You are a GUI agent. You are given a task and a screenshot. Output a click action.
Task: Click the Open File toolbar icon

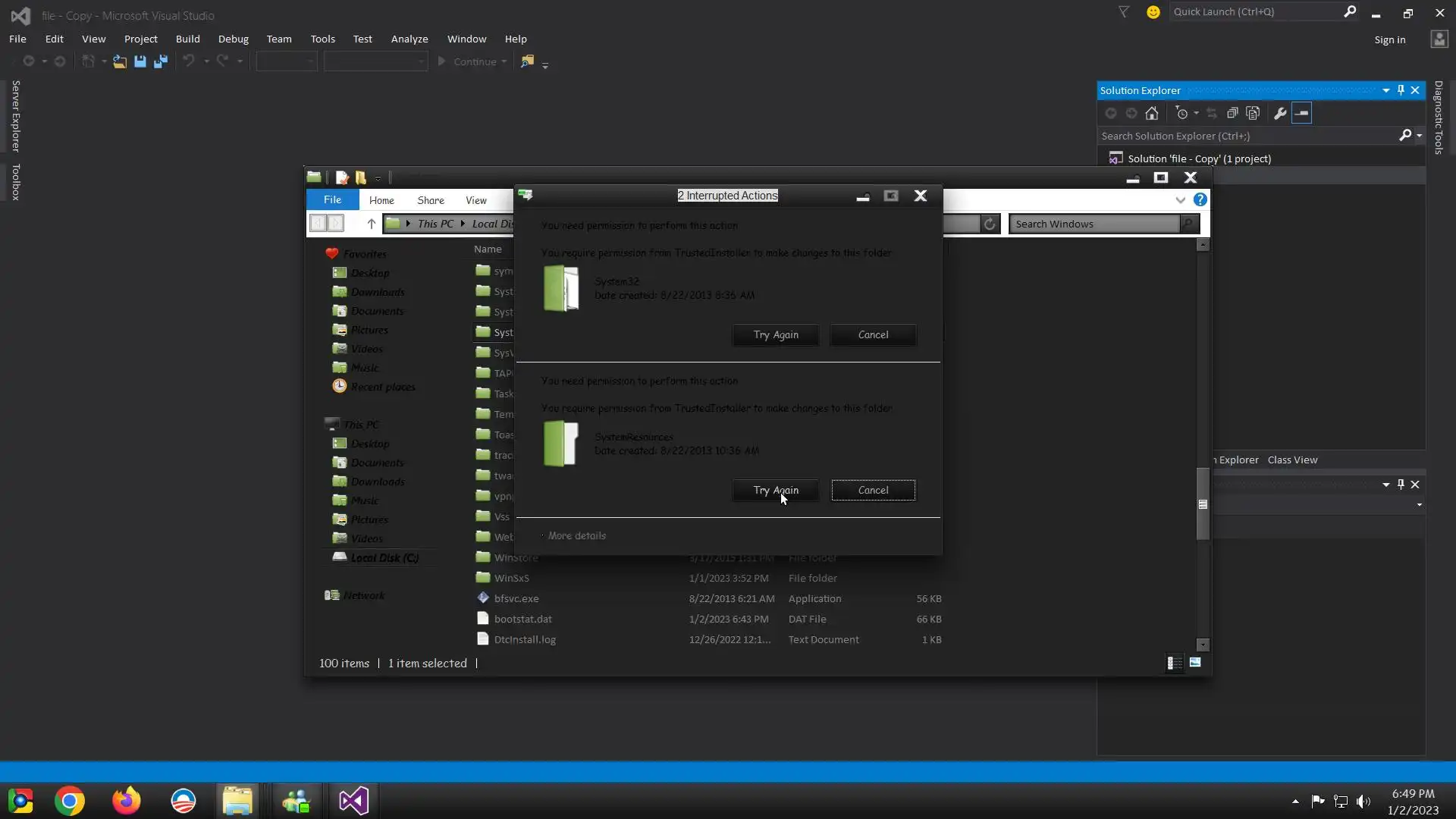120,61
